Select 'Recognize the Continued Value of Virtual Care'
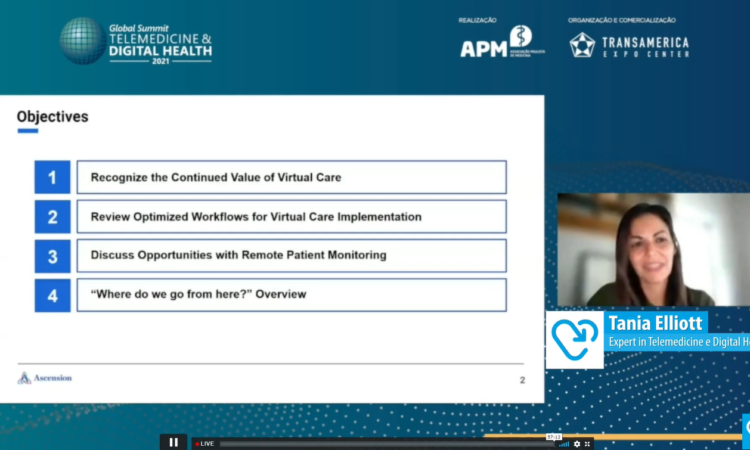The image size is (750, 450). (291, 177)
